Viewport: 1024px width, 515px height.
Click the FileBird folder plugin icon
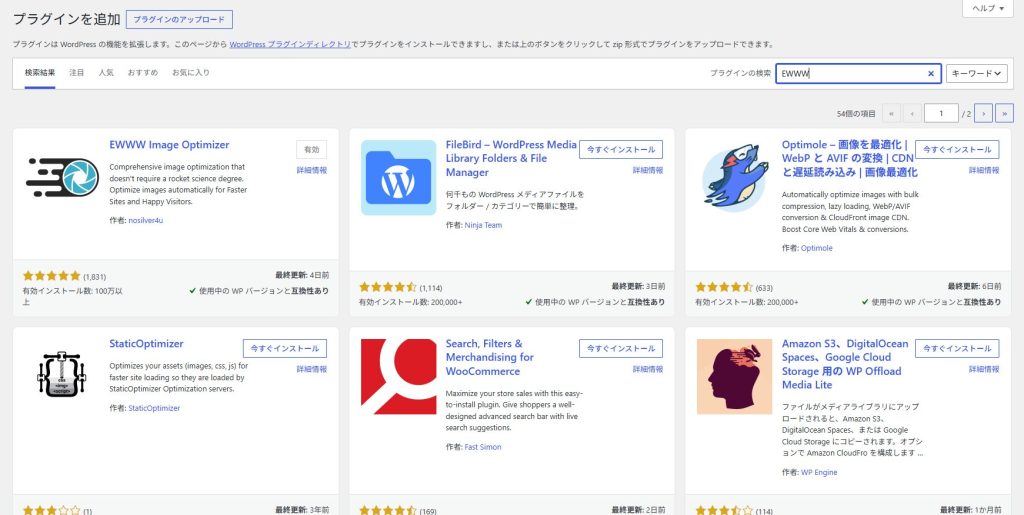(x=398, y=178)
